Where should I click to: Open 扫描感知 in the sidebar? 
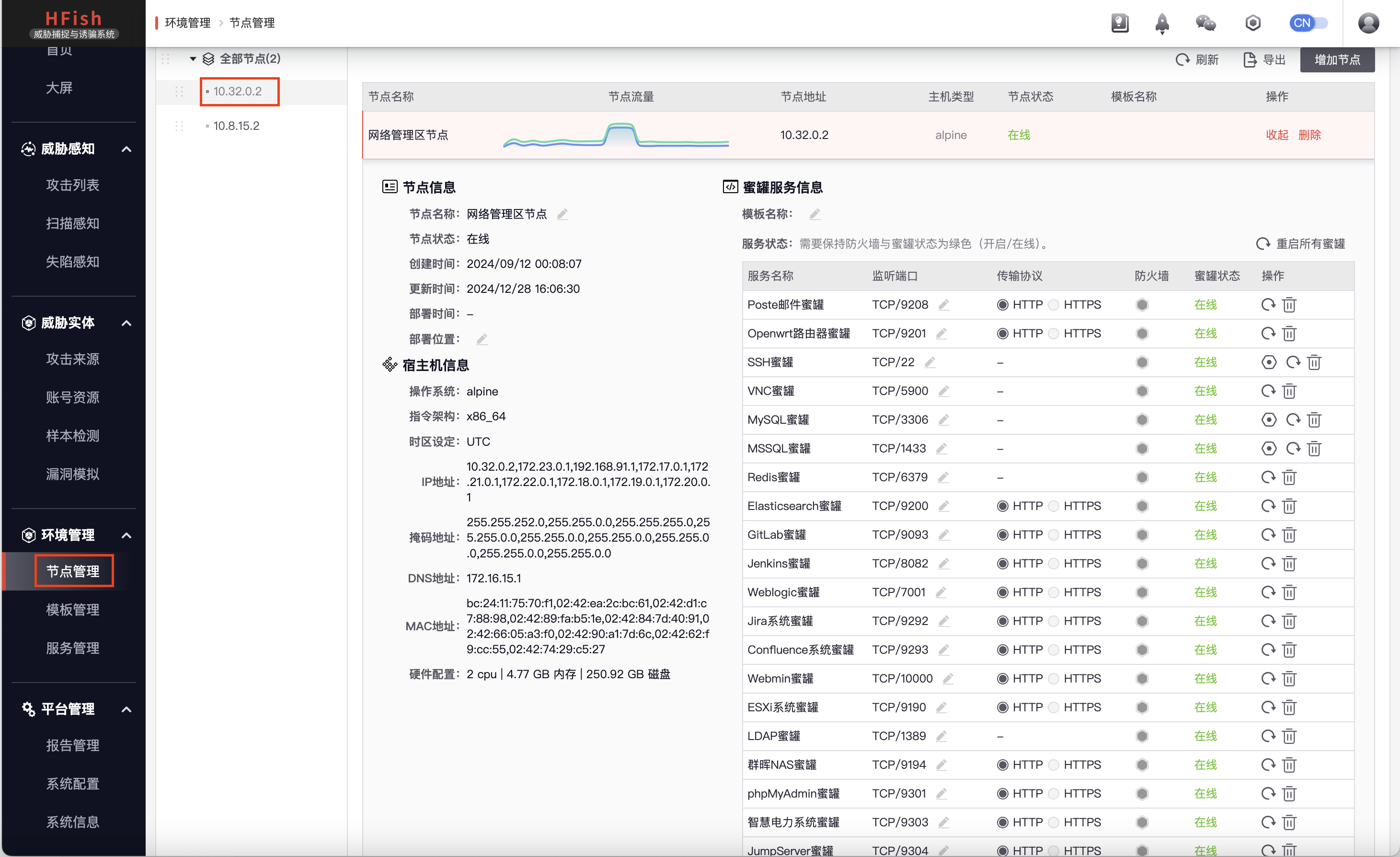tap(73, 223)
